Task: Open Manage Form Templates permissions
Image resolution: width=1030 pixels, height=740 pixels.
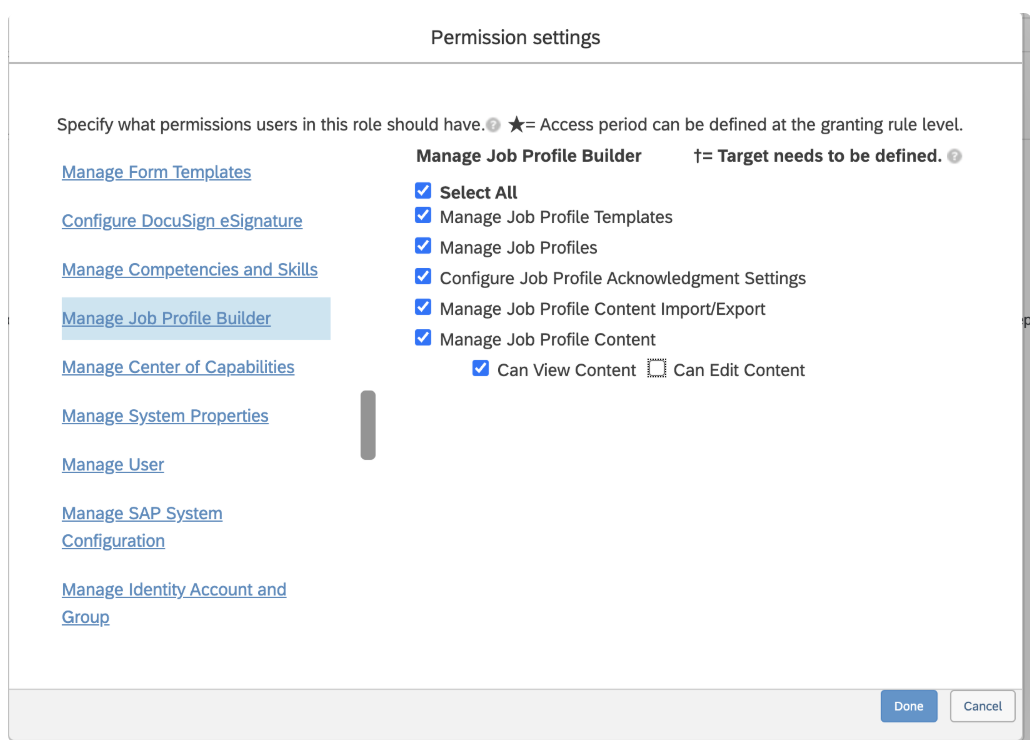Action: click(x=156, y=172)
